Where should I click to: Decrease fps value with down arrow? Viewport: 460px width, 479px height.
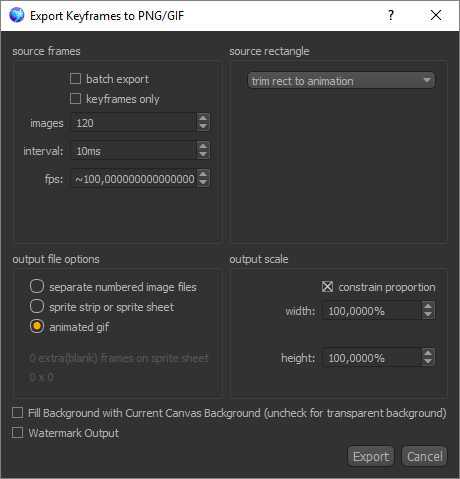[x=203, y=182]
